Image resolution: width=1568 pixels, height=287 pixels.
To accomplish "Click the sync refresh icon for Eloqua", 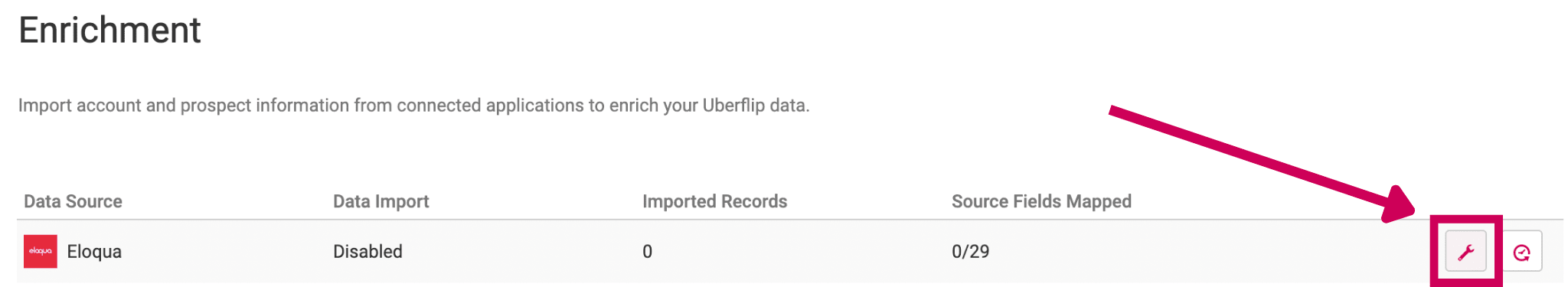I will point(1522,251).
